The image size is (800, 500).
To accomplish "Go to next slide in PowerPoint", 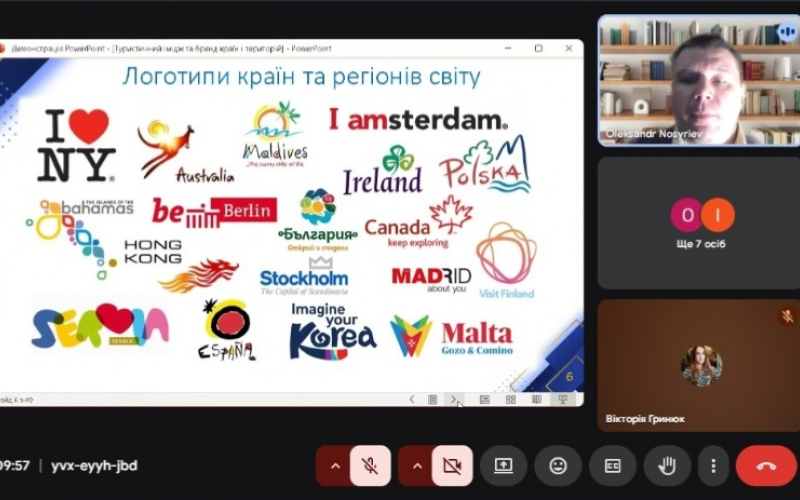I will pyautogui.click(x=454, y=399).
